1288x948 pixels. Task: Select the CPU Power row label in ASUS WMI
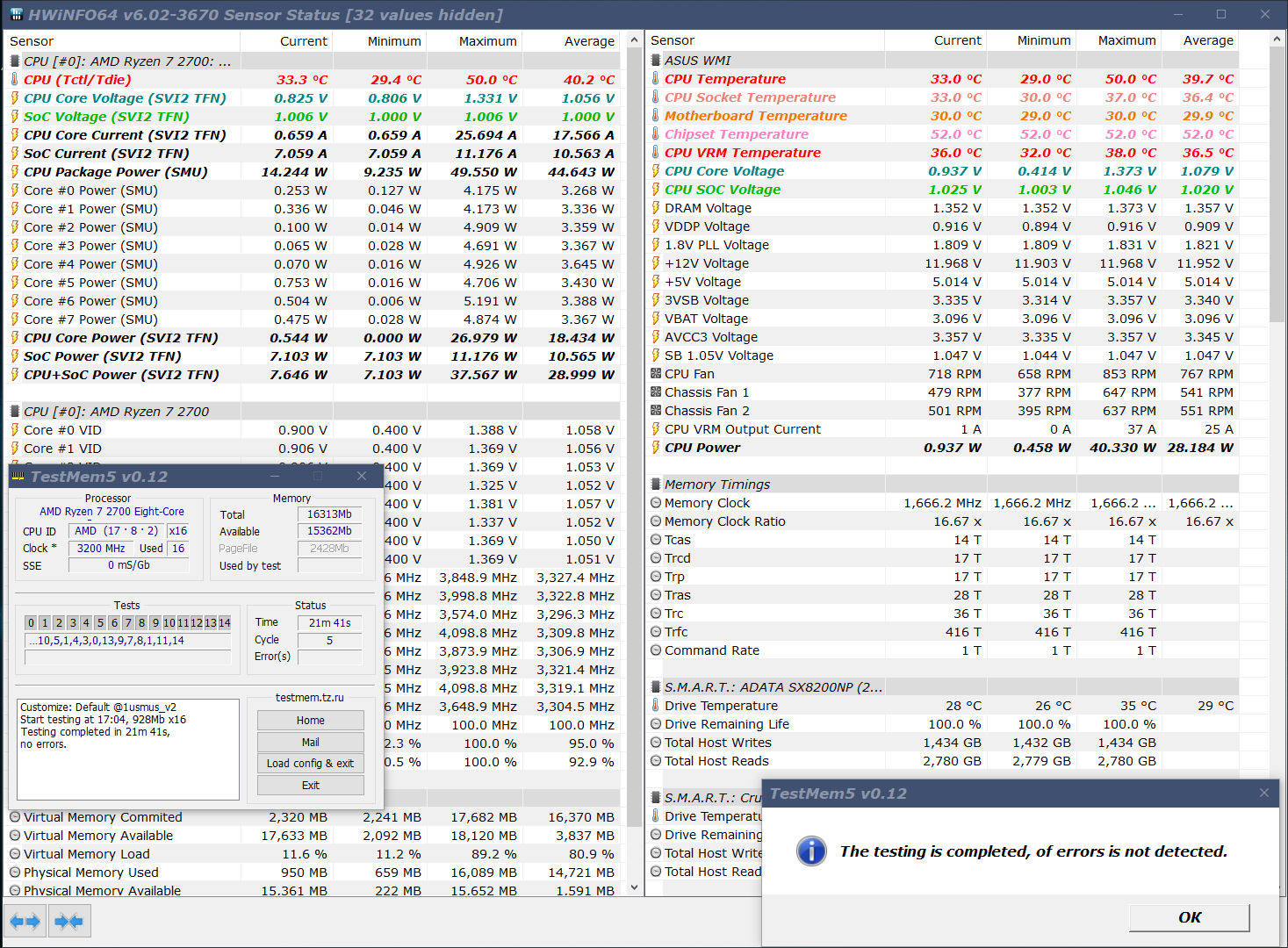click(702, 448)
